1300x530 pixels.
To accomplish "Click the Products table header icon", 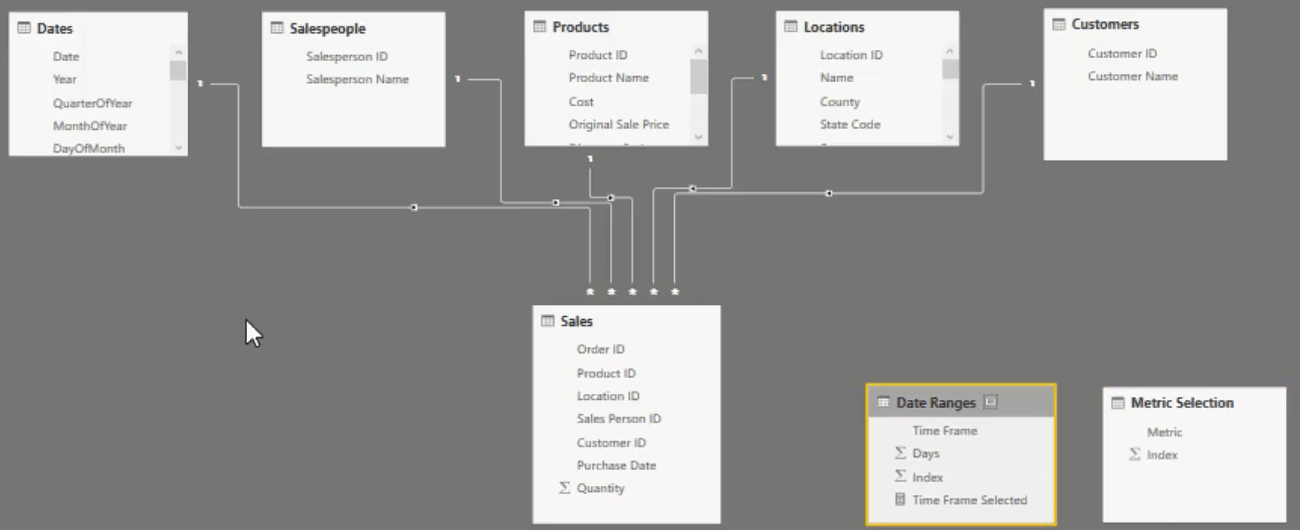I will [540, 27].
